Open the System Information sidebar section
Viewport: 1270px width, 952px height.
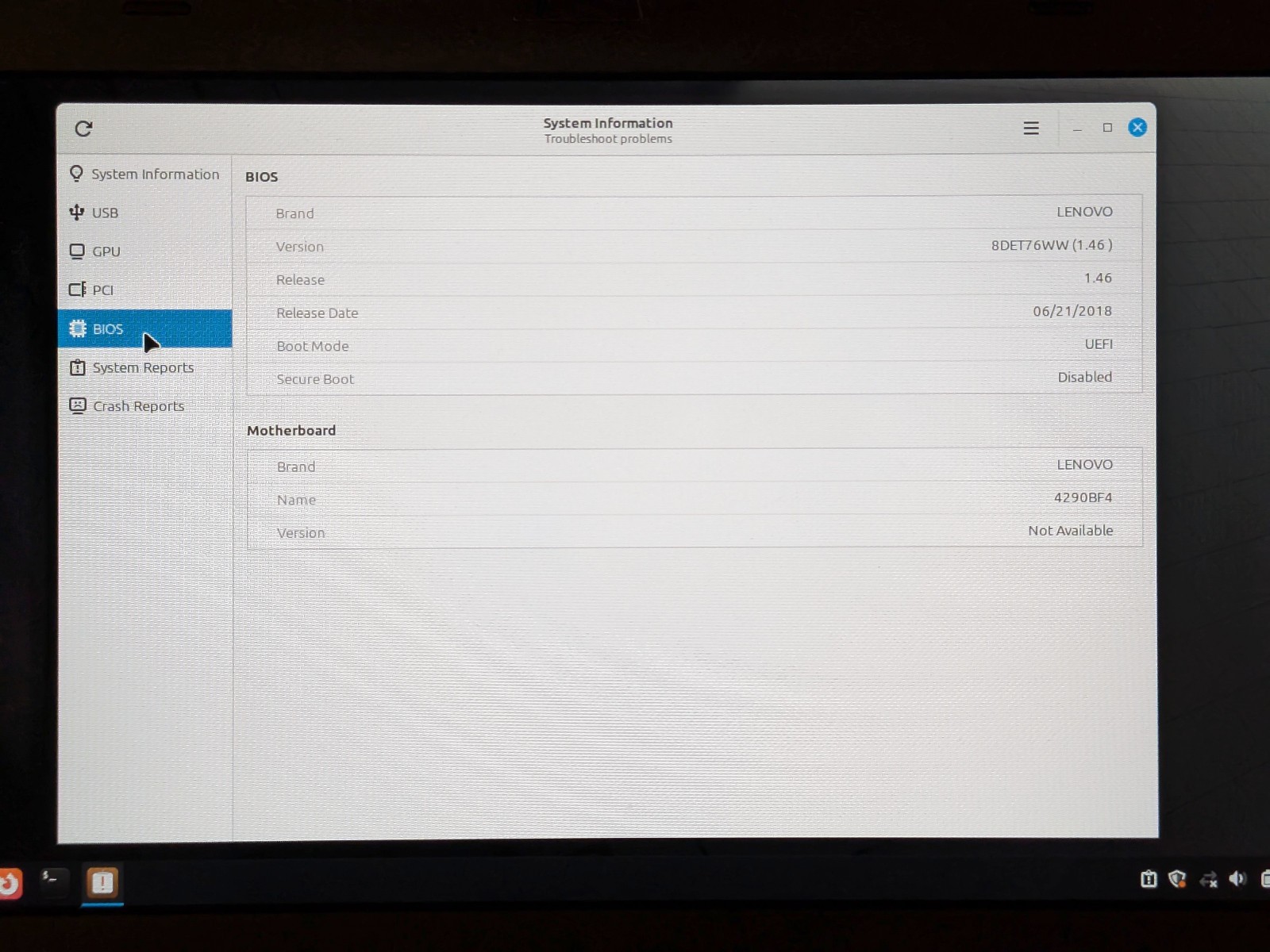(x=144, y=174)
